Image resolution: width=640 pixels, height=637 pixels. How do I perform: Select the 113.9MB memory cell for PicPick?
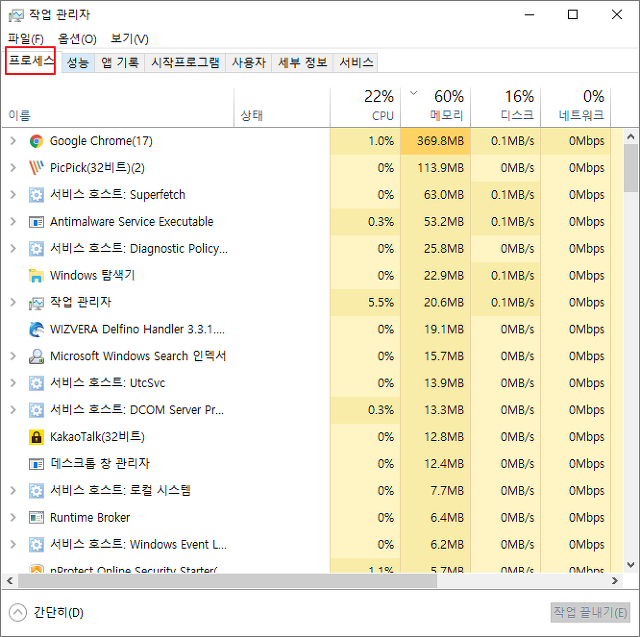point(436,168)
